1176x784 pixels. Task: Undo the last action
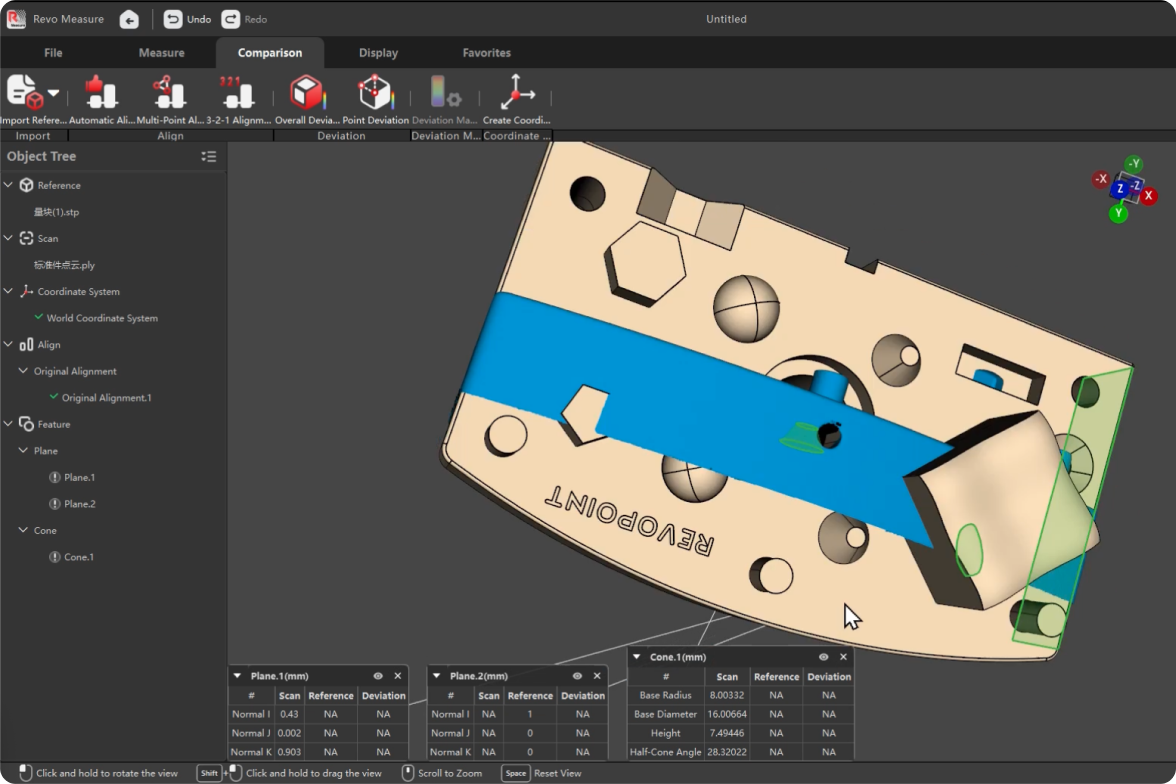(x=188, y=20)
